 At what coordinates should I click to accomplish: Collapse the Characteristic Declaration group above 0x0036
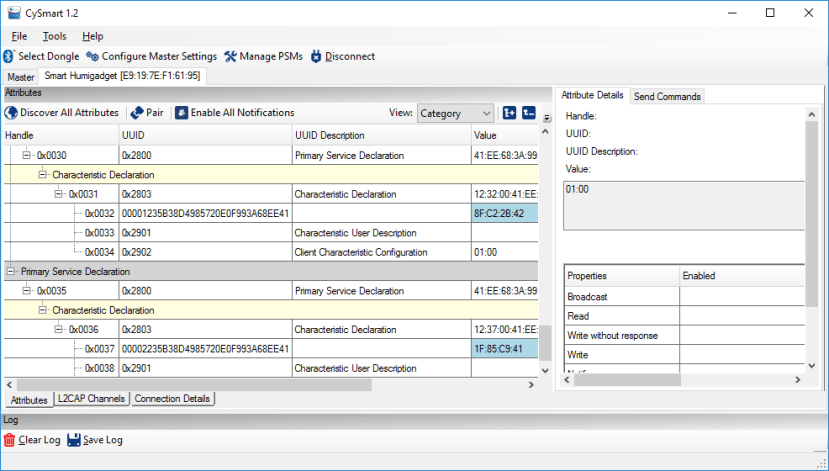click(x=43, y=310)
